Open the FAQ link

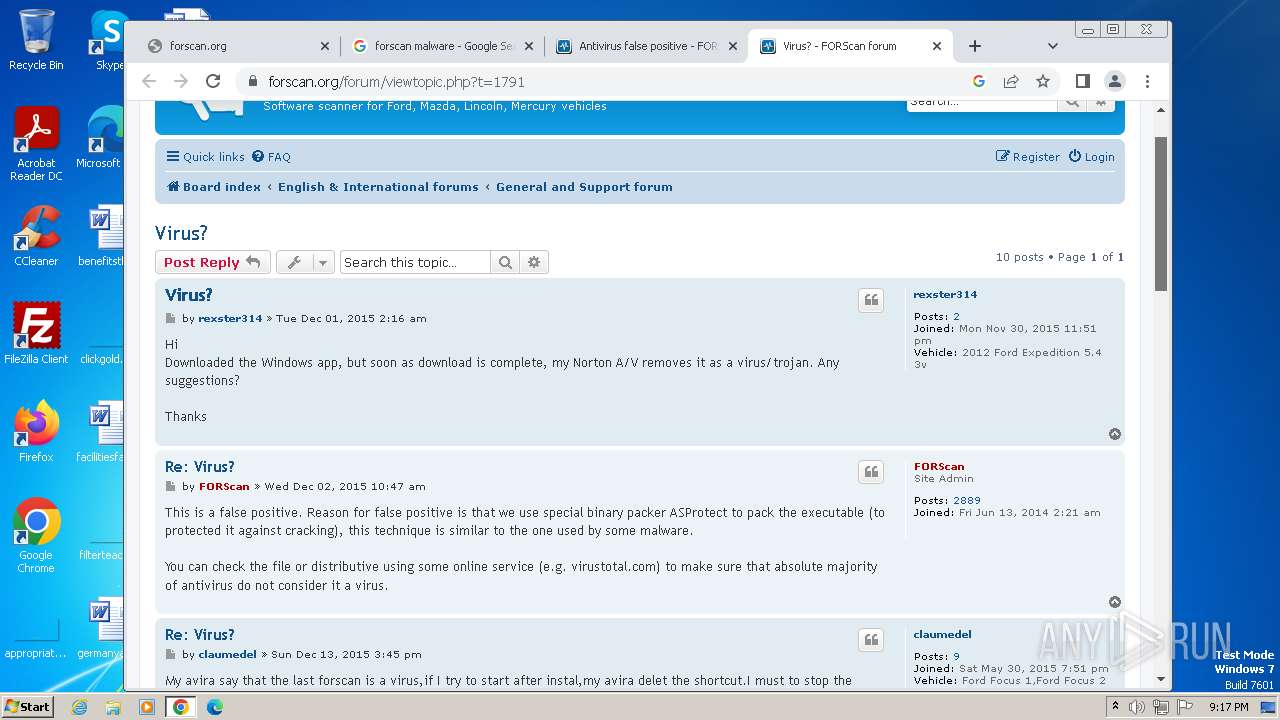(x=271, y=157)
